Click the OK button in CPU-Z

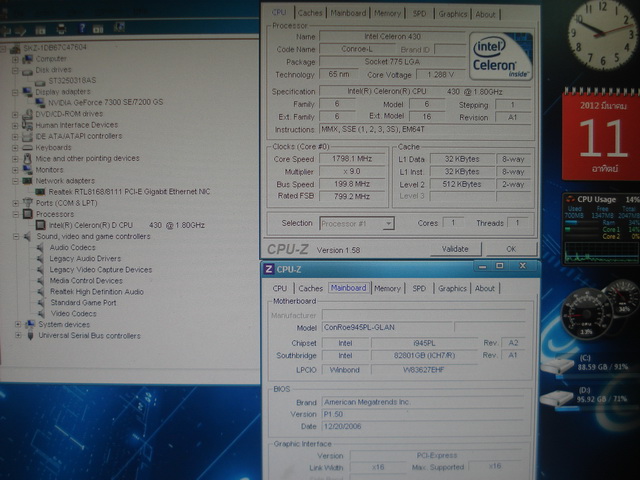[510, 249]
